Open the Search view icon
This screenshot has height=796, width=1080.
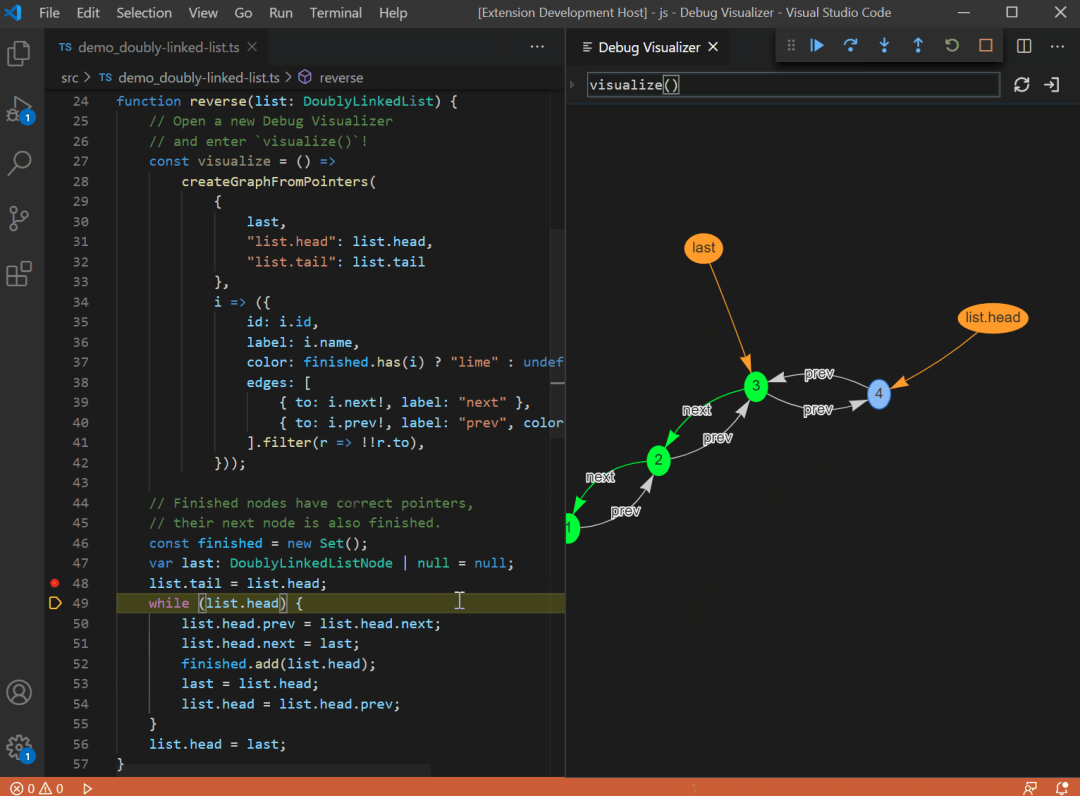[x=19, y=163]
